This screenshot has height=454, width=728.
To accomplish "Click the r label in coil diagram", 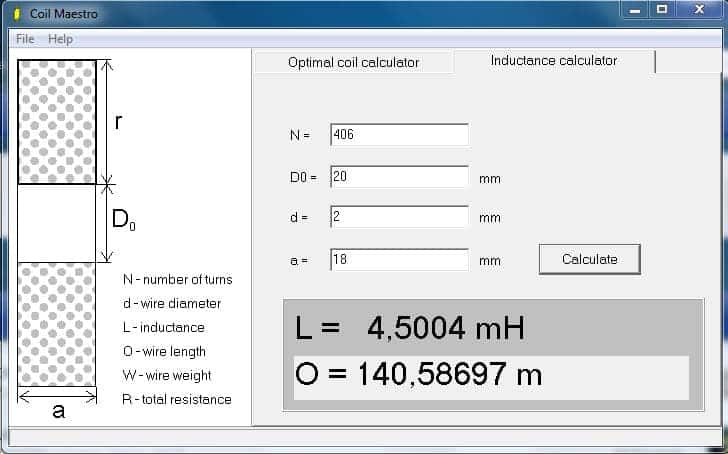I will pos(118,123).
